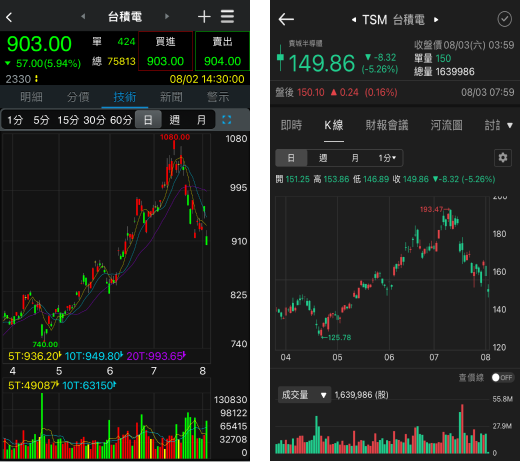Expand the 20T:993.65 moving average setting
This screenshot has width=520, height=462.
(x=156, y=356)
